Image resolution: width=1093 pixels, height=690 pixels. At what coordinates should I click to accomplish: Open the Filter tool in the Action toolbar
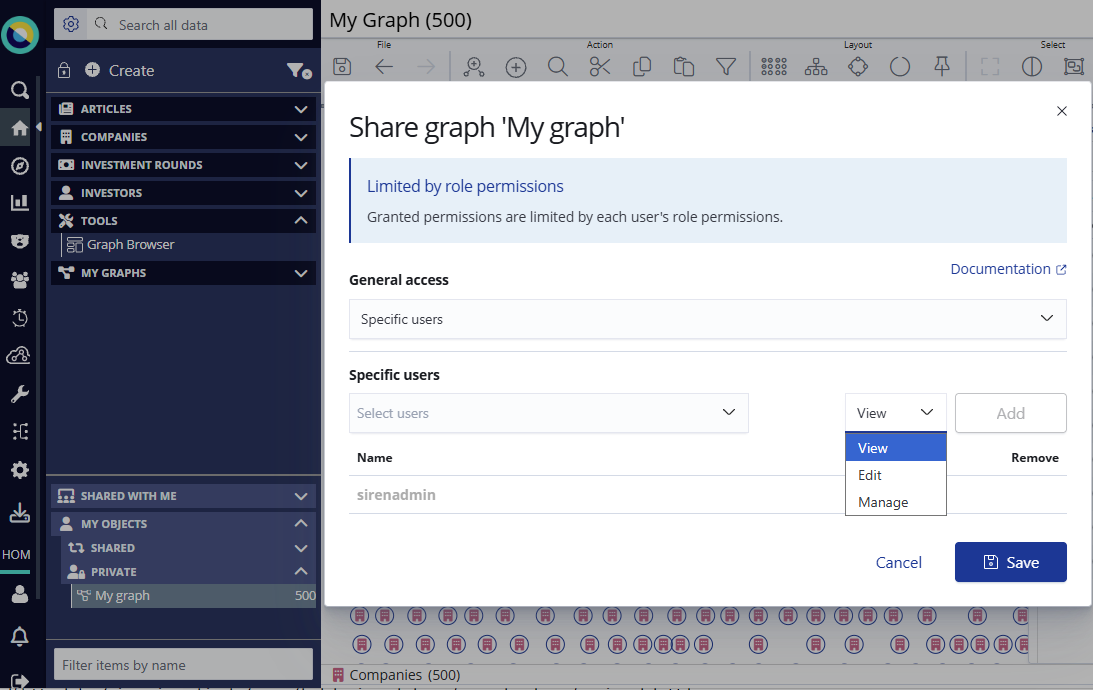pyautogui.click(x=726, y=66)
